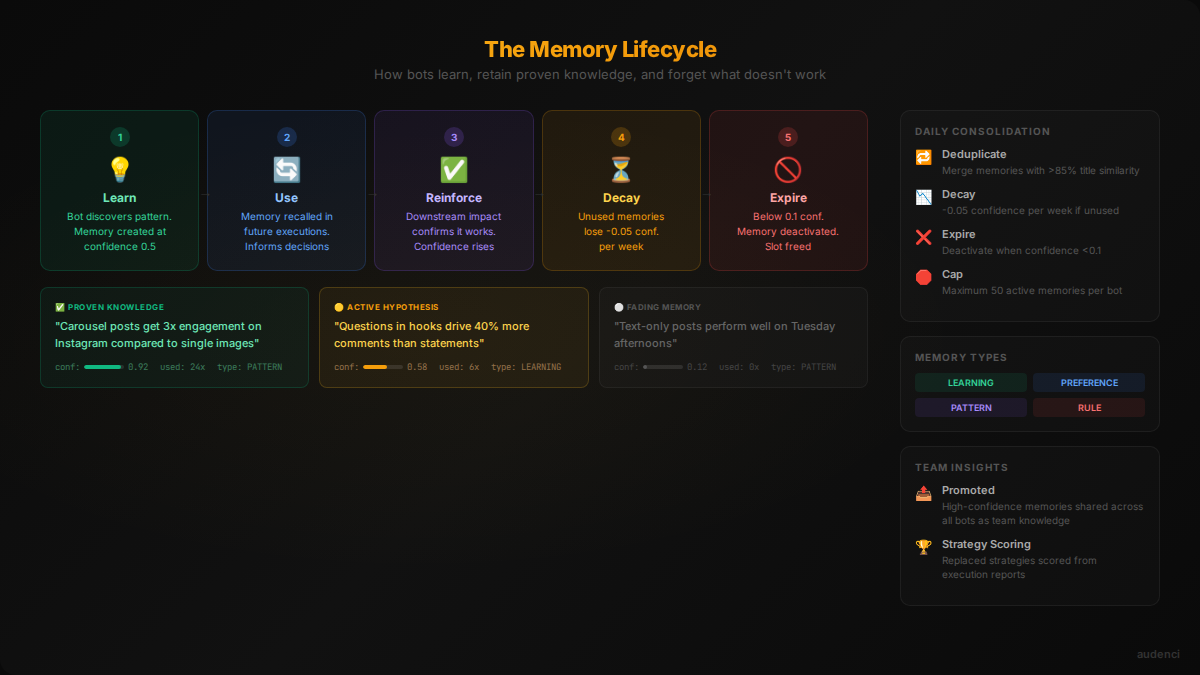Click the Use cycle arrows icon
Image resolution: width=1200 pixels, height=675 pixels.
tap(286, 169)
